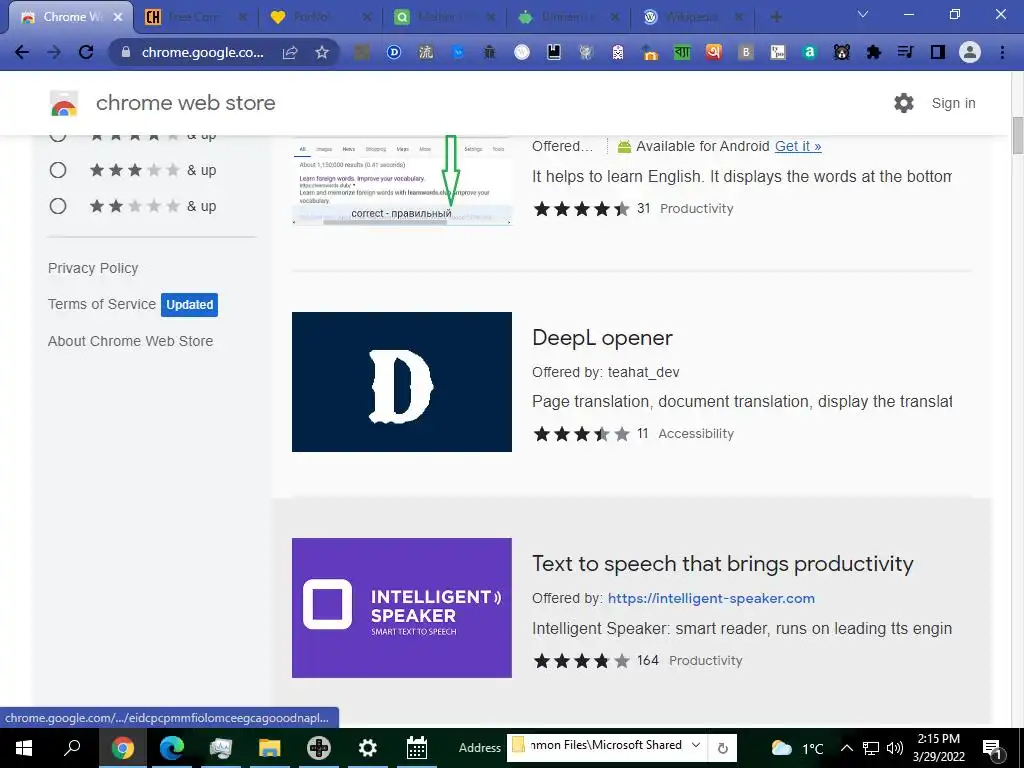Click the page vertical scrollbar thumb
1024x768 pixels.
click(1017, 136)
